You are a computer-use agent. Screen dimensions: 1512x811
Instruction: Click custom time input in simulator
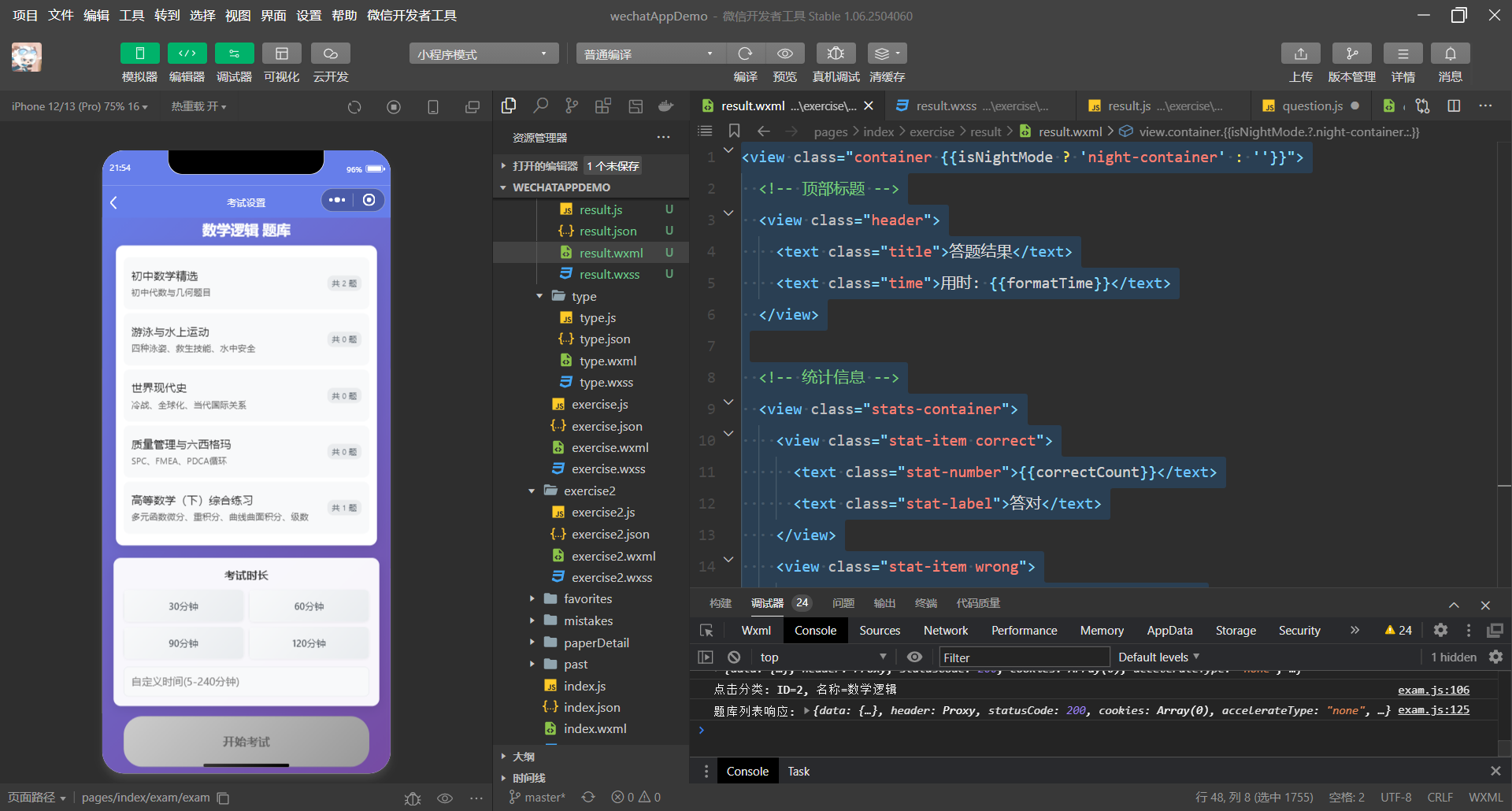pos(246,681)
